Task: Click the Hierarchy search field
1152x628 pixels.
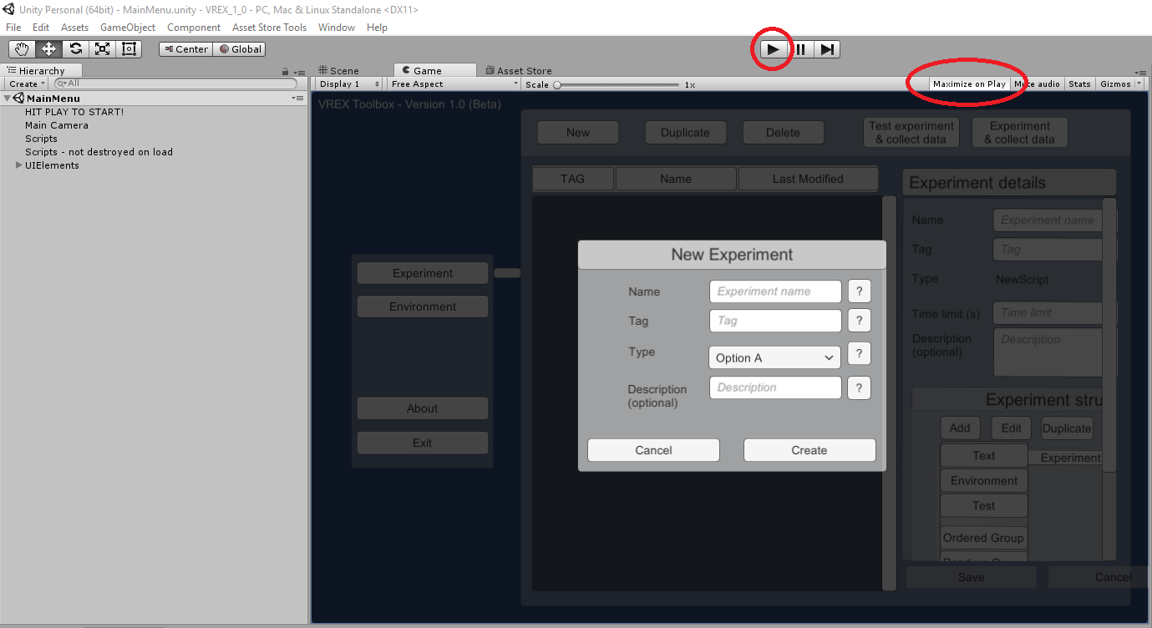Action: click(175, 84)
